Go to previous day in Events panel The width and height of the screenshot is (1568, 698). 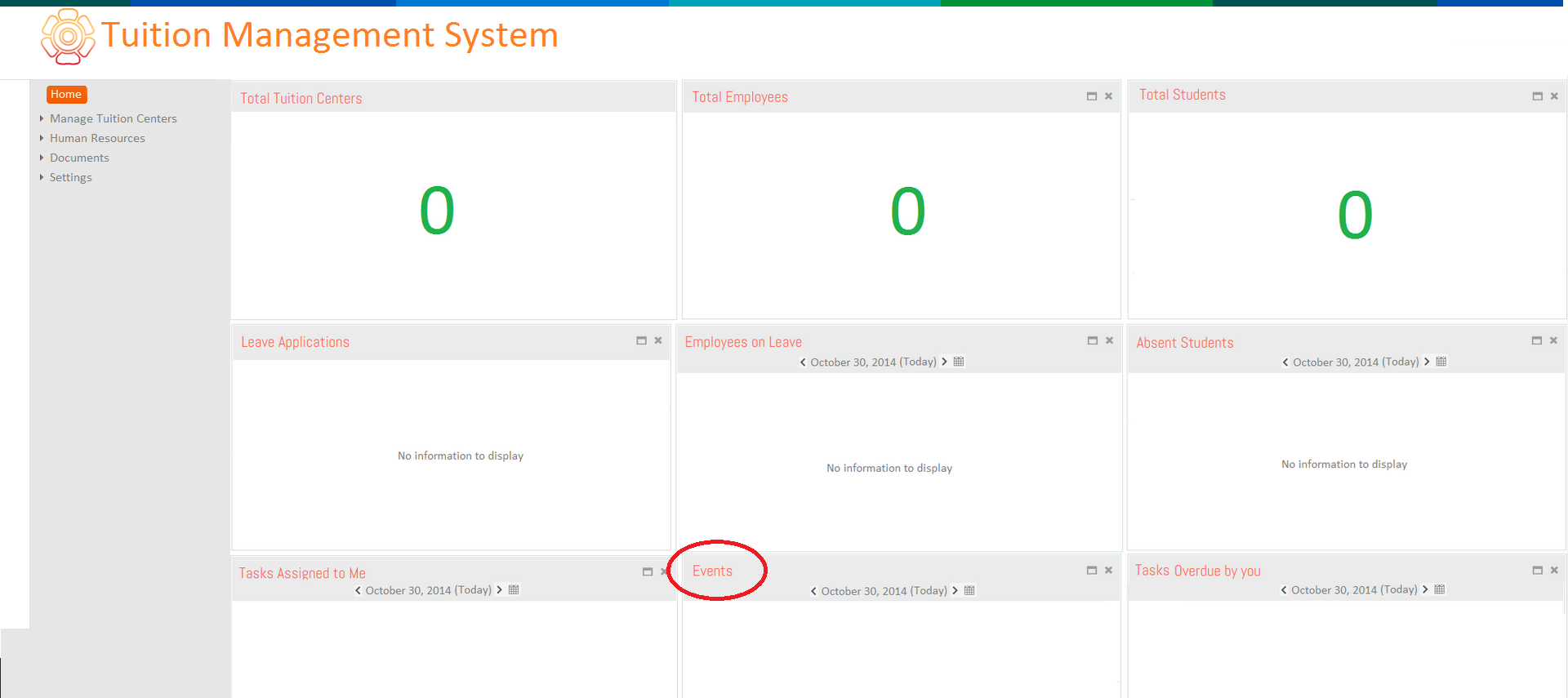tap(813, 591)
